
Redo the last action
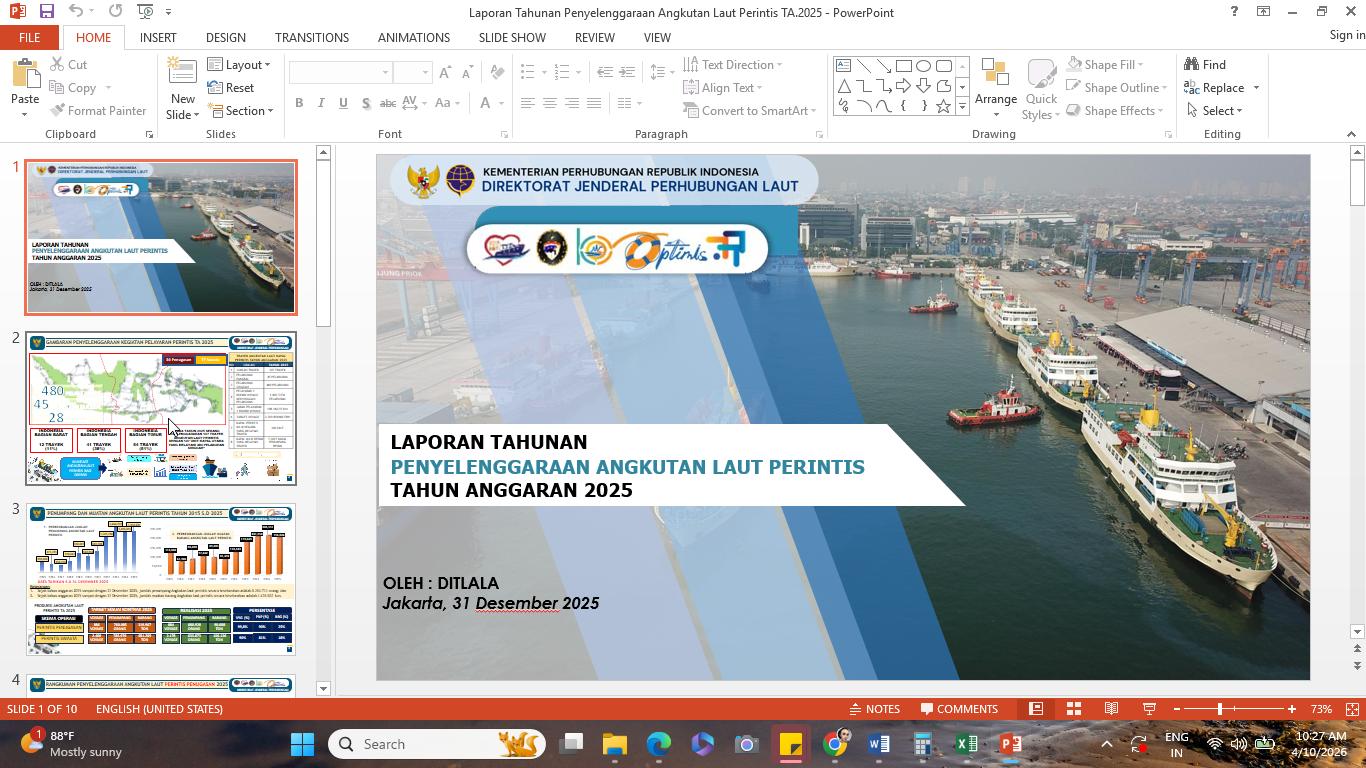pyautogui.click(x=115, y=11)
